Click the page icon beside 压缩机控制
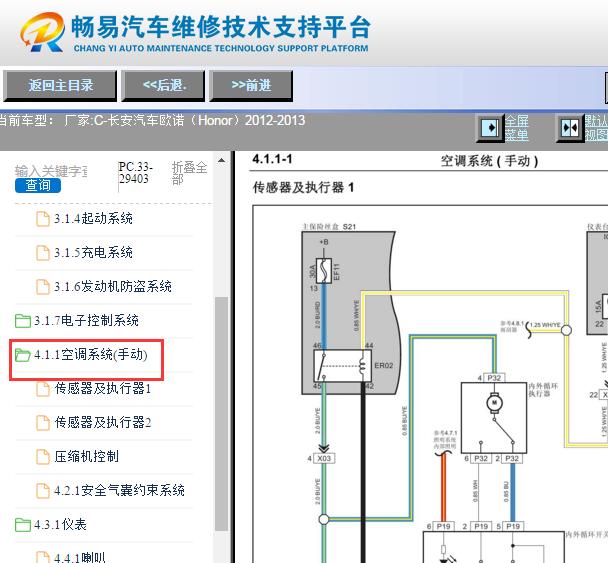Viewport: 608px width, 563px height. 43,457
